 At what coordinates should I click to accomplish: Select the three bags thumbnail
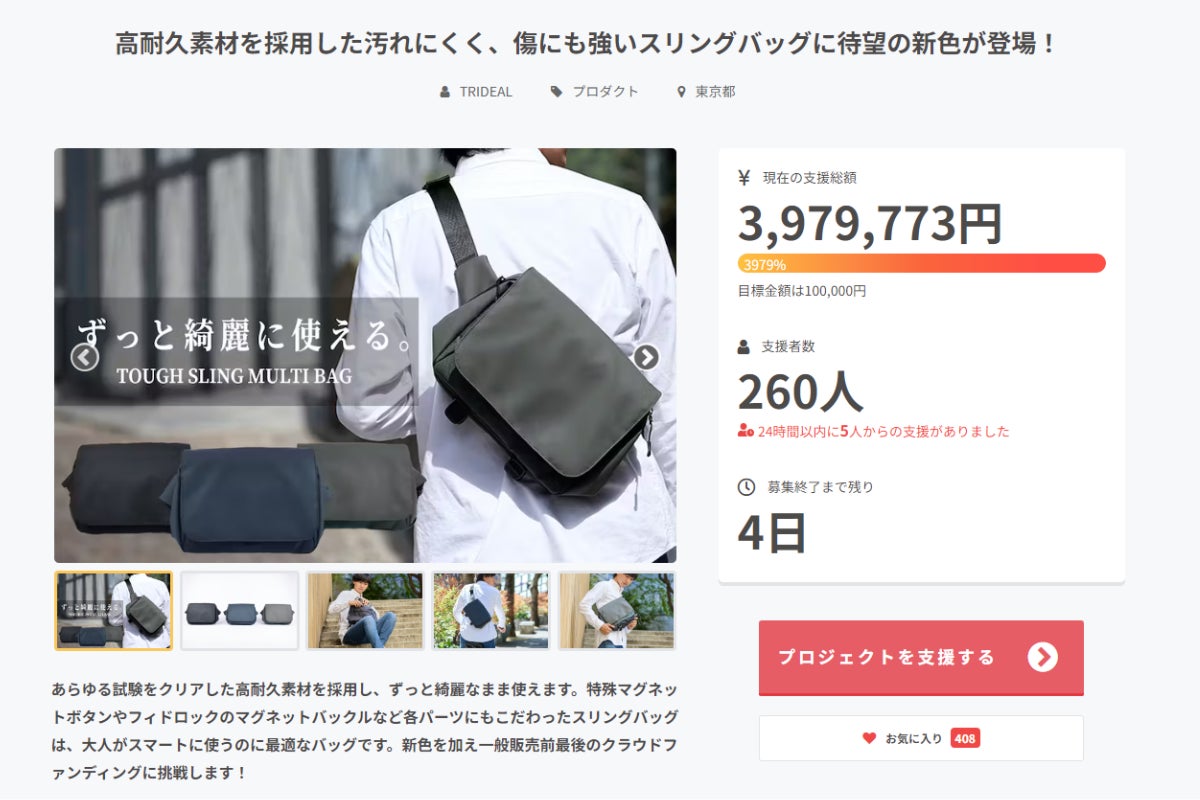click(240, 611)
